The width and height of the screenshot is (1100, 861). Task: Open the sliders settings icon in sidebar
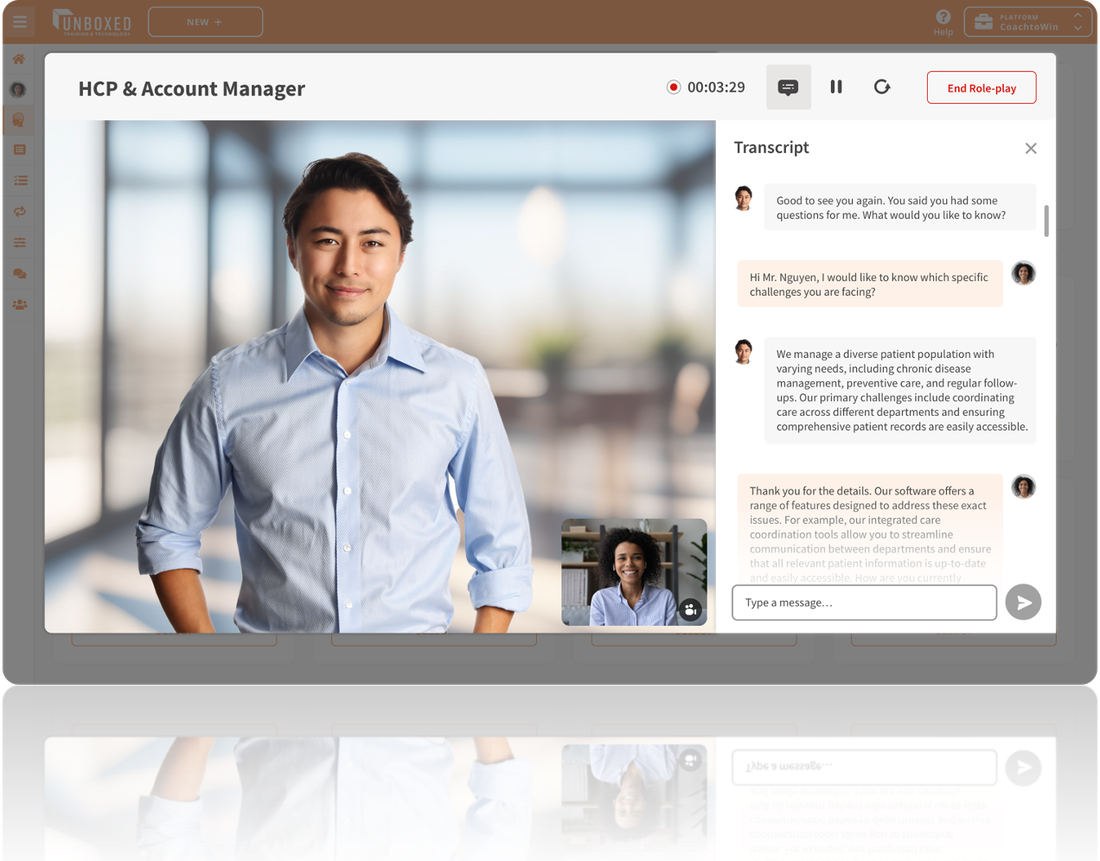[x=19, y=242]
